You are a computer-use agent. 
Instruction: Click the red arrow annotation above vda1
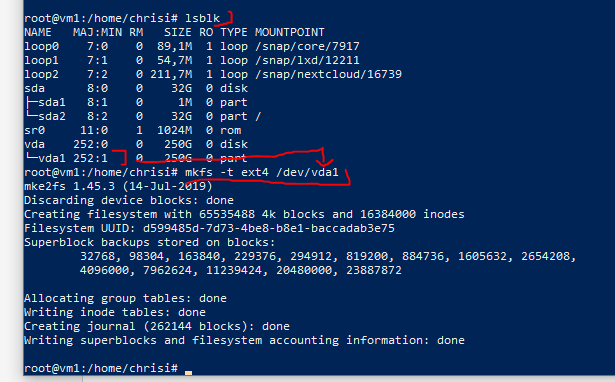point(324,158)
